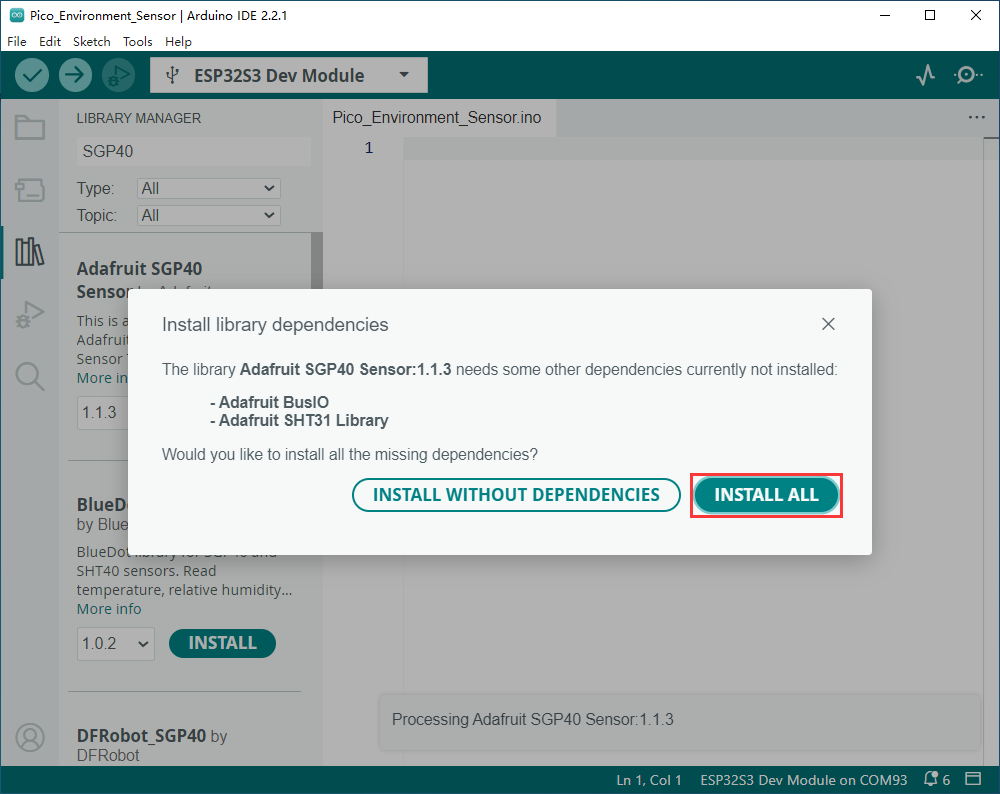Maximize the Arduino IDE window
Viewport: 1000px width, 794px height.
pyautogui.click(x=930, y=15)
